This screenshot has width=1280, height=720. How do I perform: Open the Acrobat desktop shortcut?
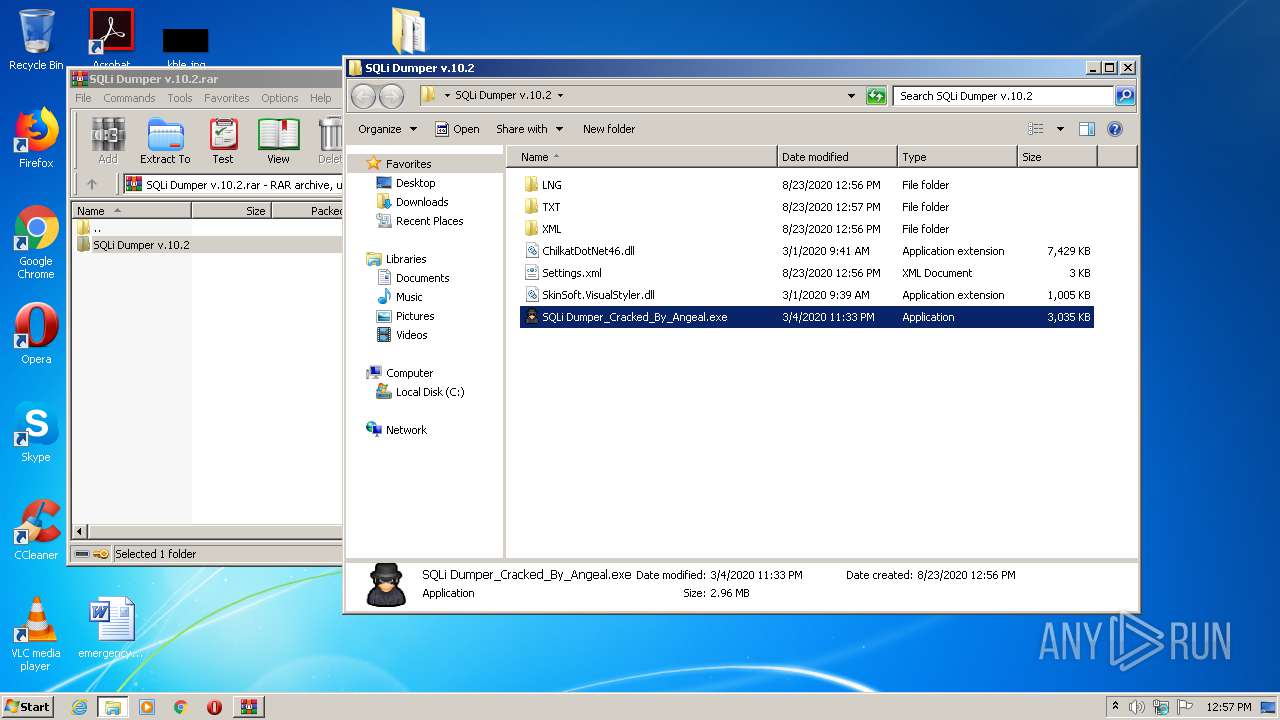click(111, 40)
